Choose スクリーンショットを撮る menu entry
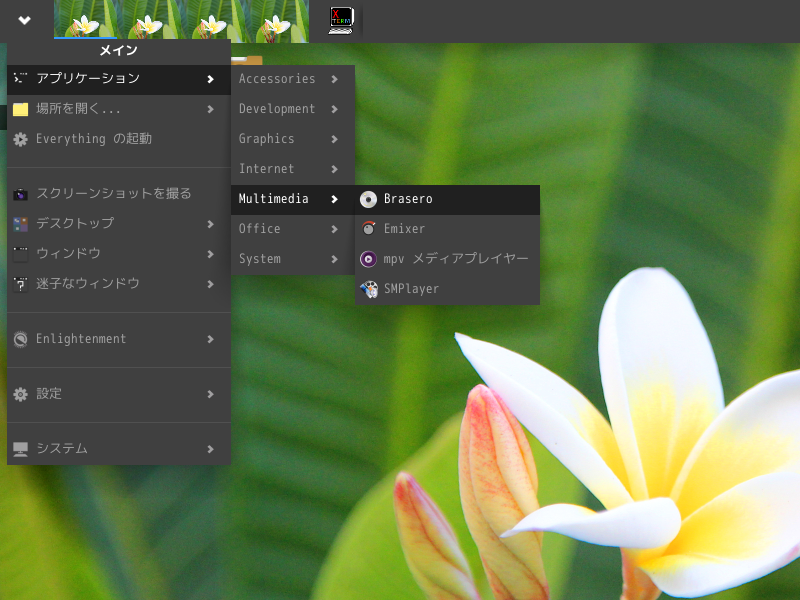The image size is (800, 600). coord(119,194)
